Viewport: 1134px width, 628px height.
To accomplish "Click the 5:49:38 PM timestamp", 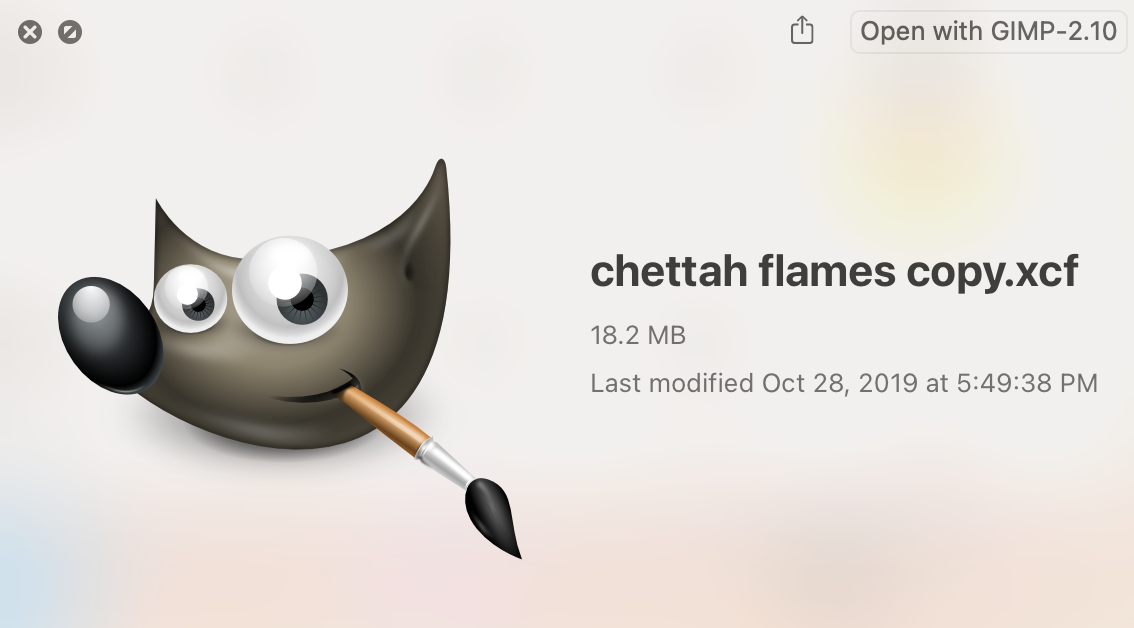I will coord(1027,383).
